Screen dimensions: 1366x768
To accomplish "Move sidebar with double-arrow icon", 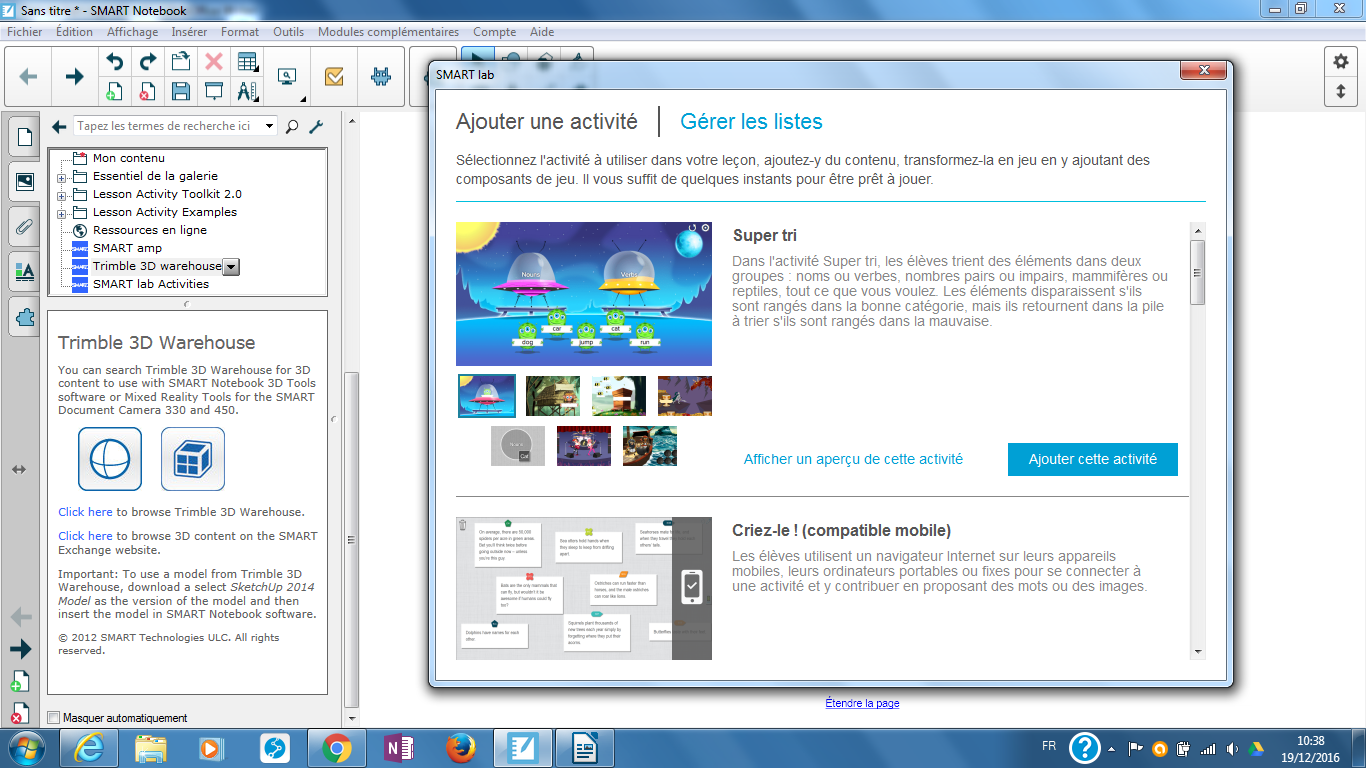I will point(19,469).
